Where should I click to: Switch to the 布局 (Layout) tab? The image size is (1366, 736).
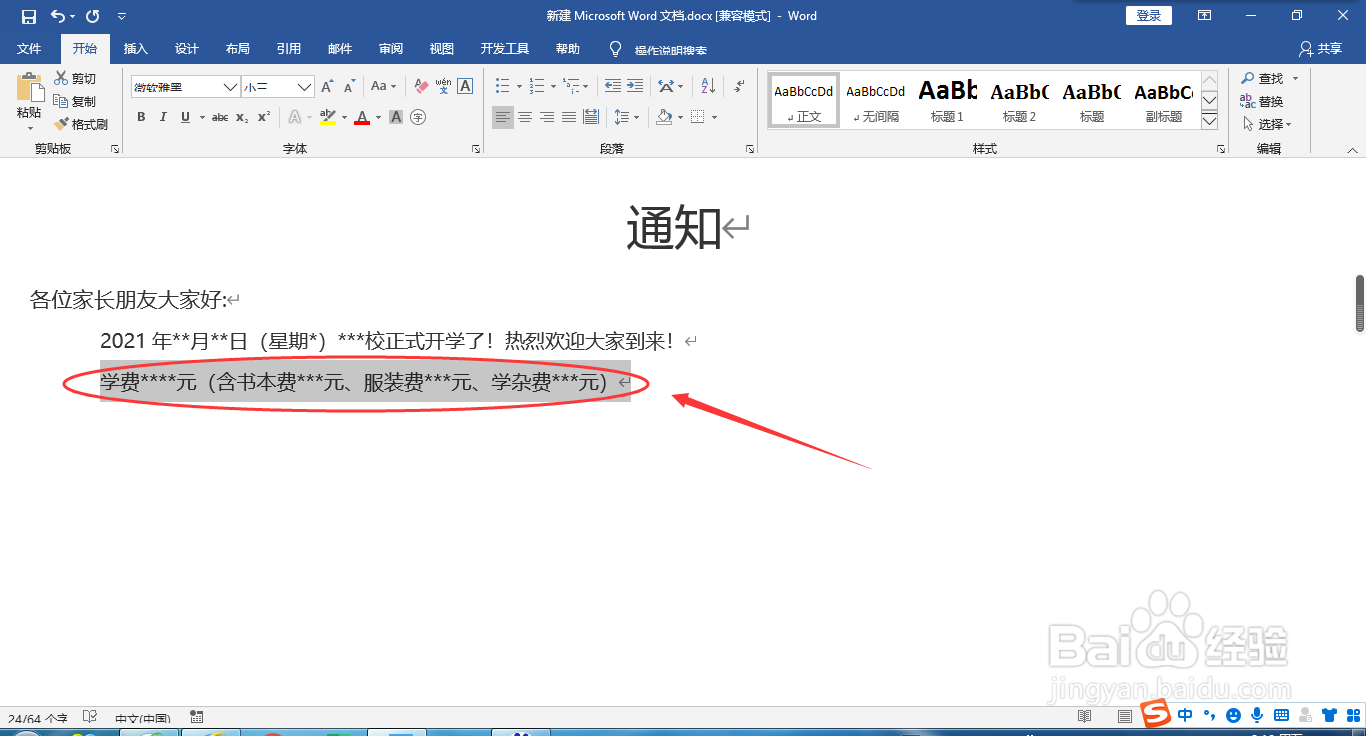pyautogui.click(x=238, y=49)
